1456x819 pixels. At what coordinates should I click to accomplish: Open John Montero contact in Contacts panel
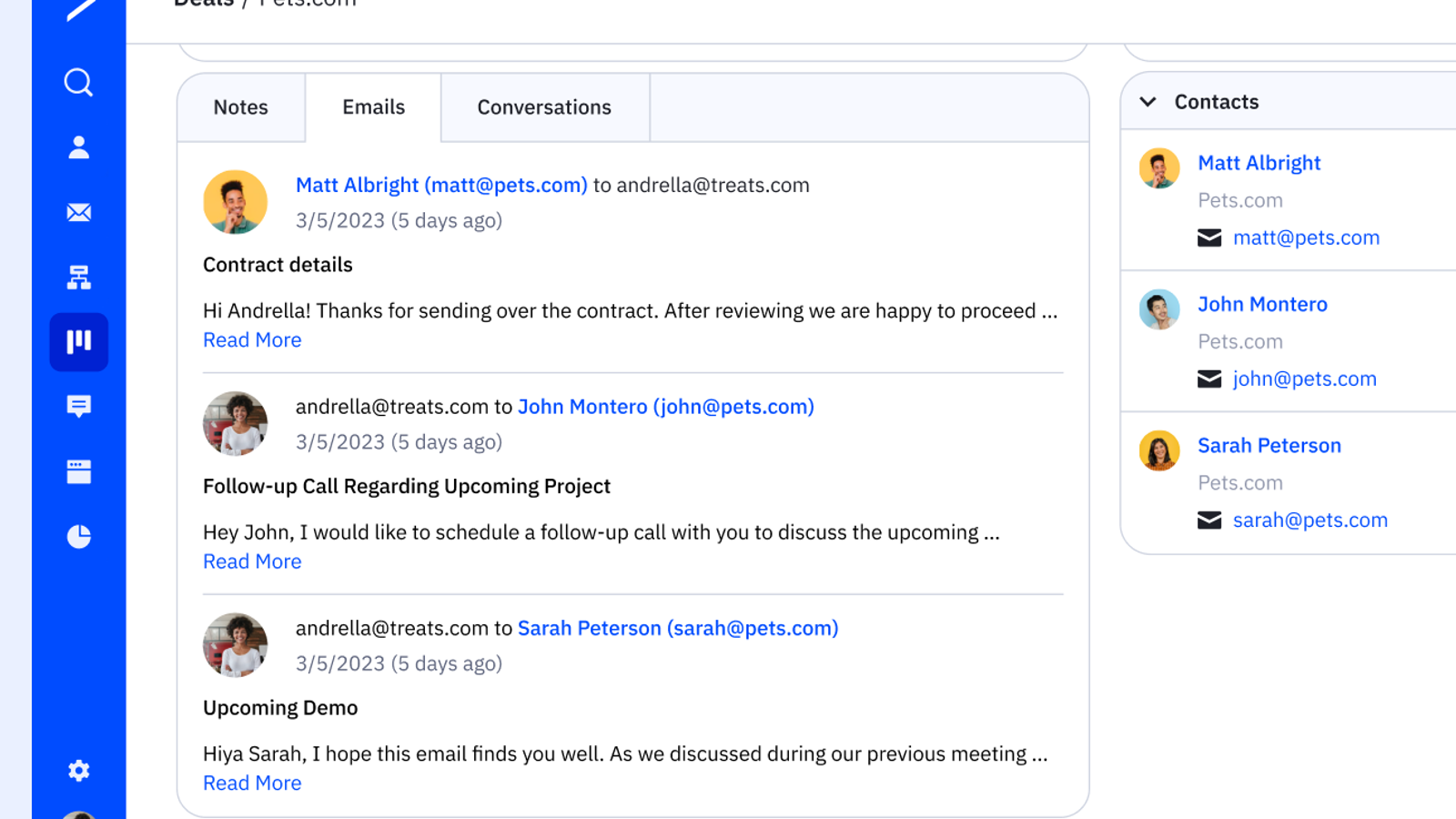(1262, 305)
